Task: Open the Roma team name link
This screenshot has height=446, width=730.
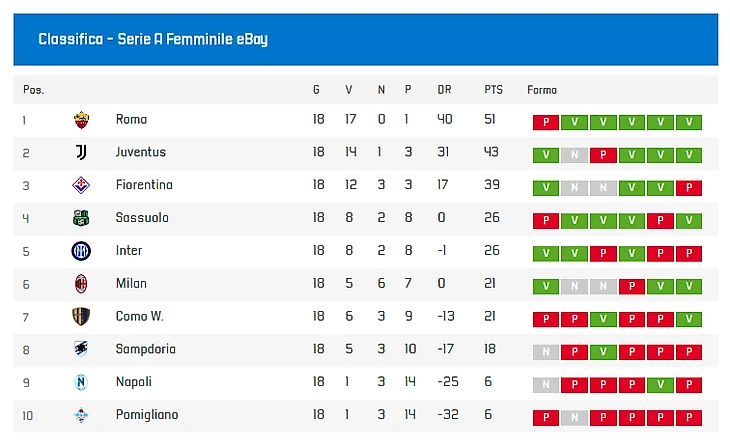Action: point(131,120)
